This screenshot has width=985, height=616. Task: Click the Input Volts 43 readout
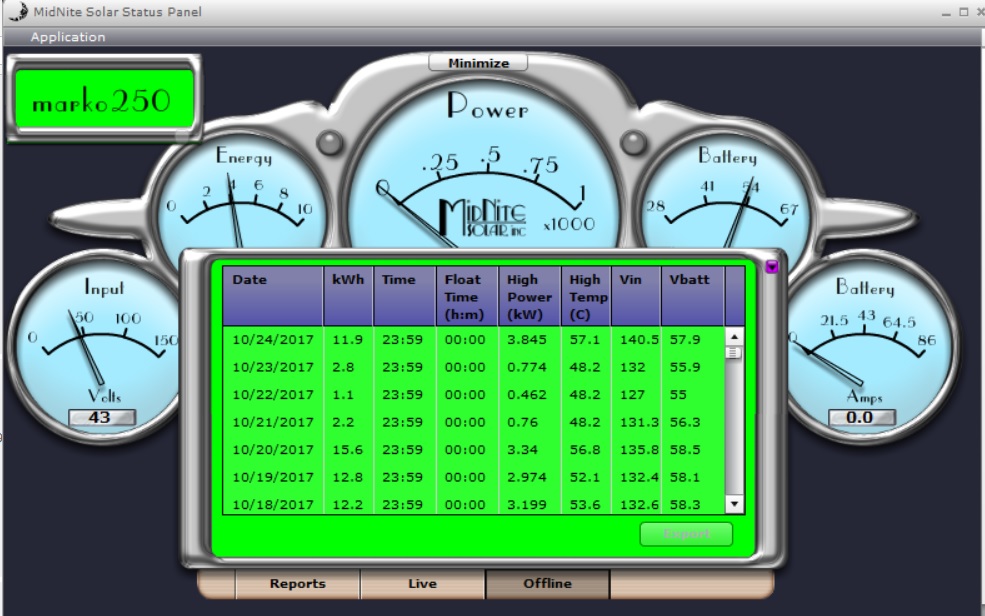pyautogui.click(x=101, y=418)
